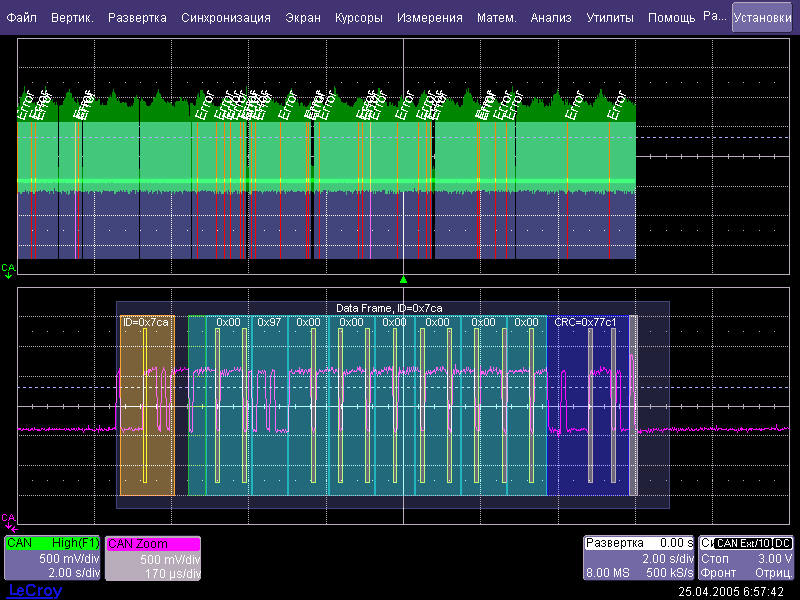Select the green CAN High(F1) trace descriptor
The height and width of the screenshot is (600, 800).
pos(52,558)
